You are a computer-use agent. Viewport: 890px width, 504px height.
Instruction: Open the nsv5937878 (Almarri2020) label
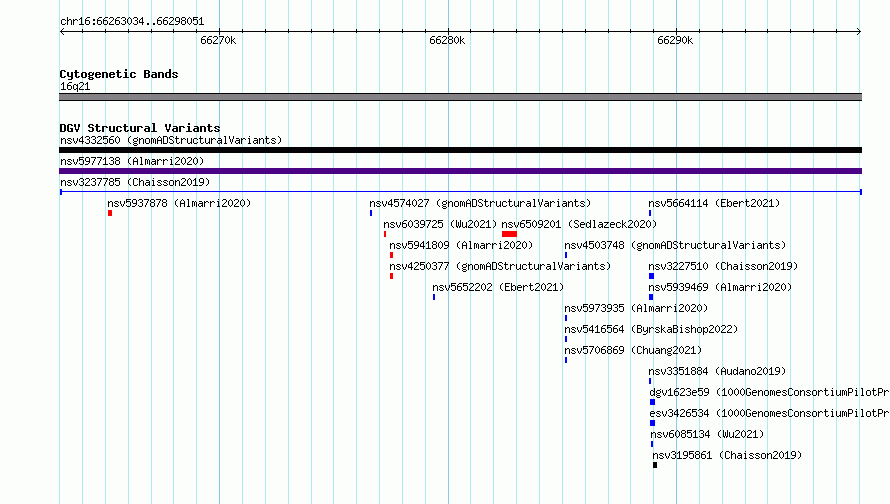tap(179, 203)
